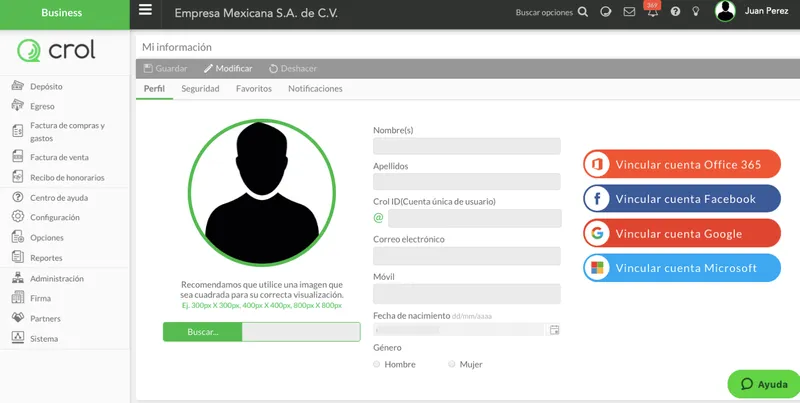The image size is (800, 403).
Task: Click the Administración sidebar icon
Action: coord(18,278)
